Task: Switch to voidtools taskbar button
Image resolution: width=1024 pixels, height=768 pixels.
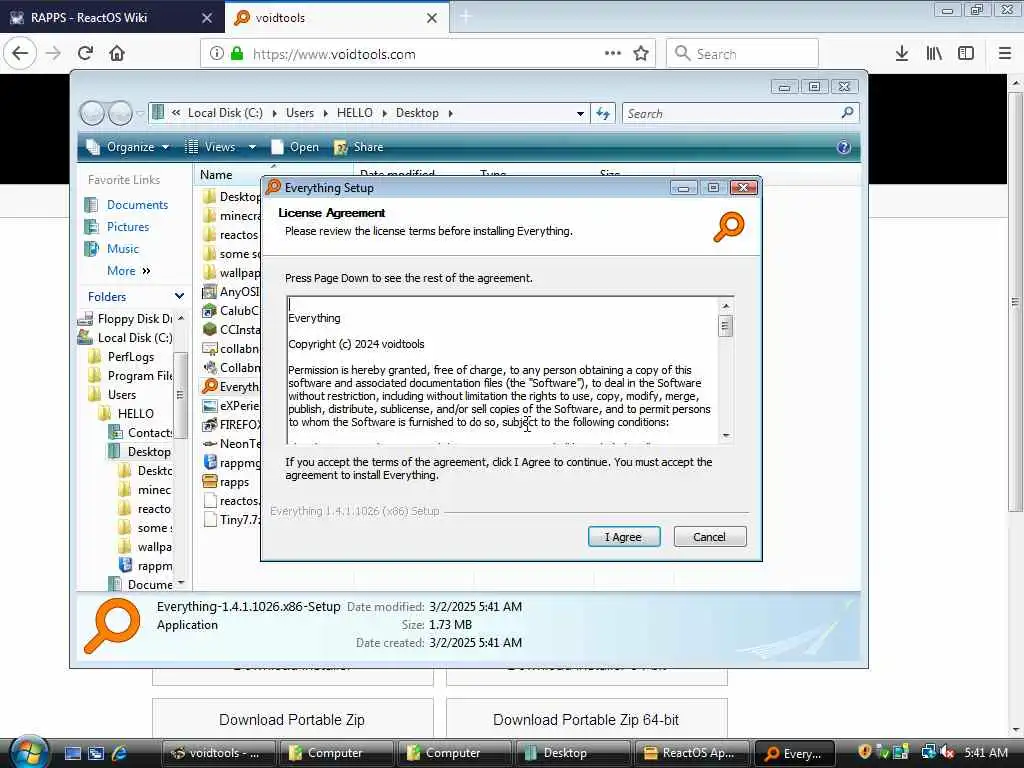Action: click(x=217, y=753)
